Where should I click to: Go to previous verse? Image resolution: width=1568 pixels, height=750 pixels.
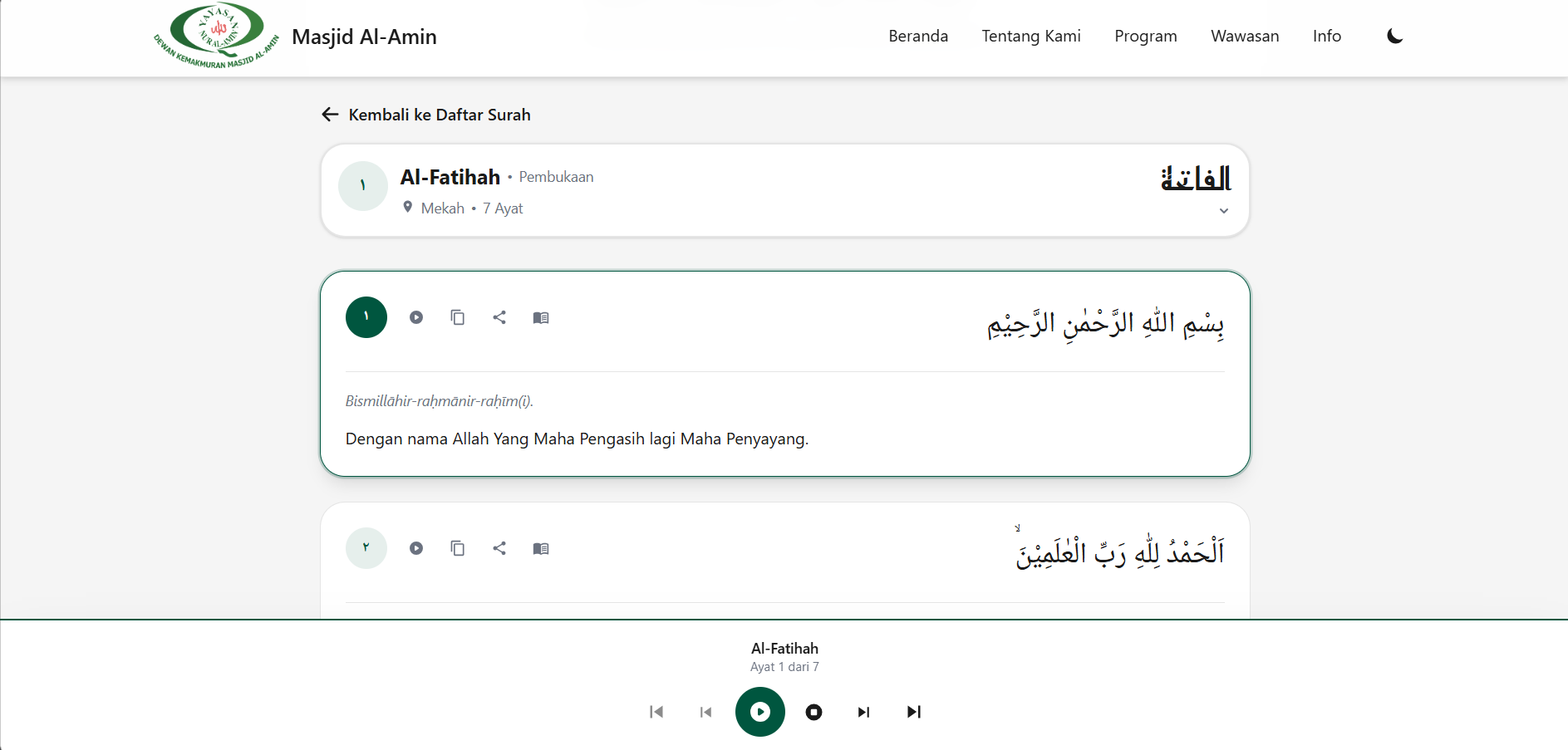706,712
